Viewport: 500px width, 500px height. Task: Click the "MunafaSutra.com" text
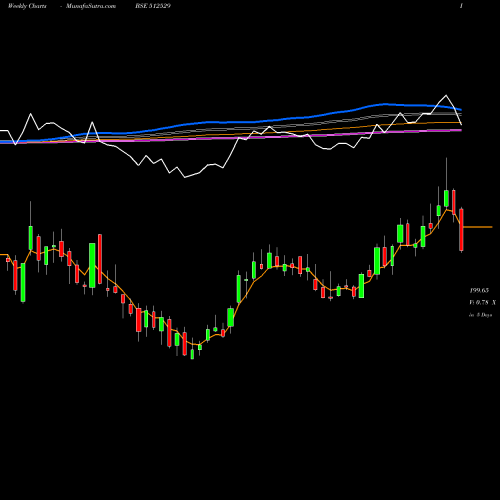(x=91, y=6)
